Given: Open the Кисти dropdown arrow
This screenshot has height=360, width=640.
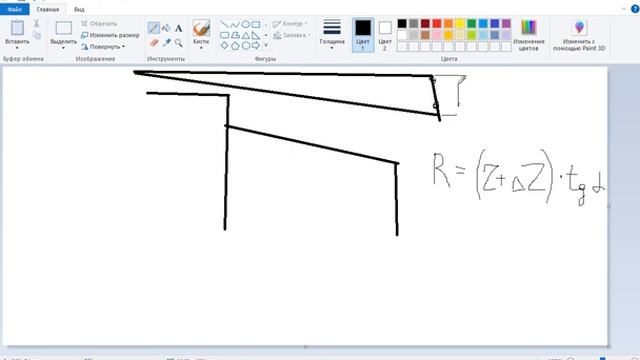Looking at the screenshot, I should click(201, 48).
